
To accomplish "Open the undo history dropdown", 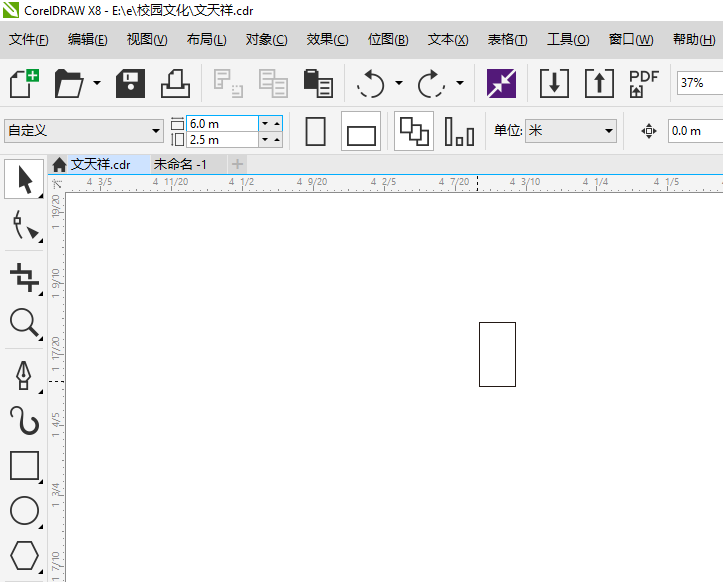I will (399, 83).
